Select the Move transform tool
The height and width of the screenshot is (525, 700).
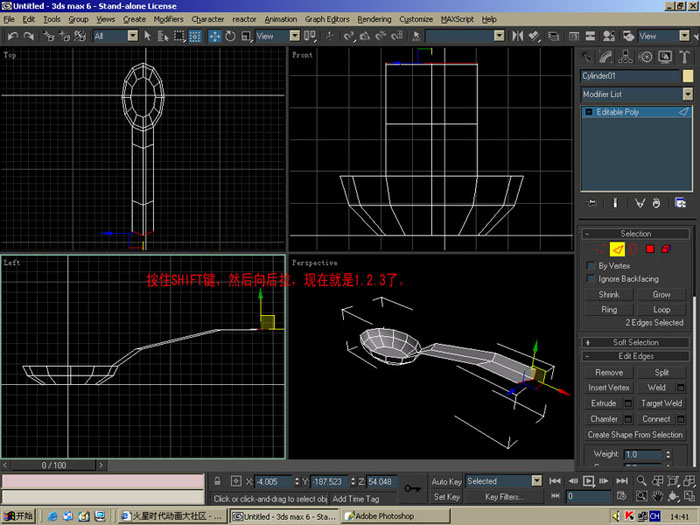coord(215,36)
